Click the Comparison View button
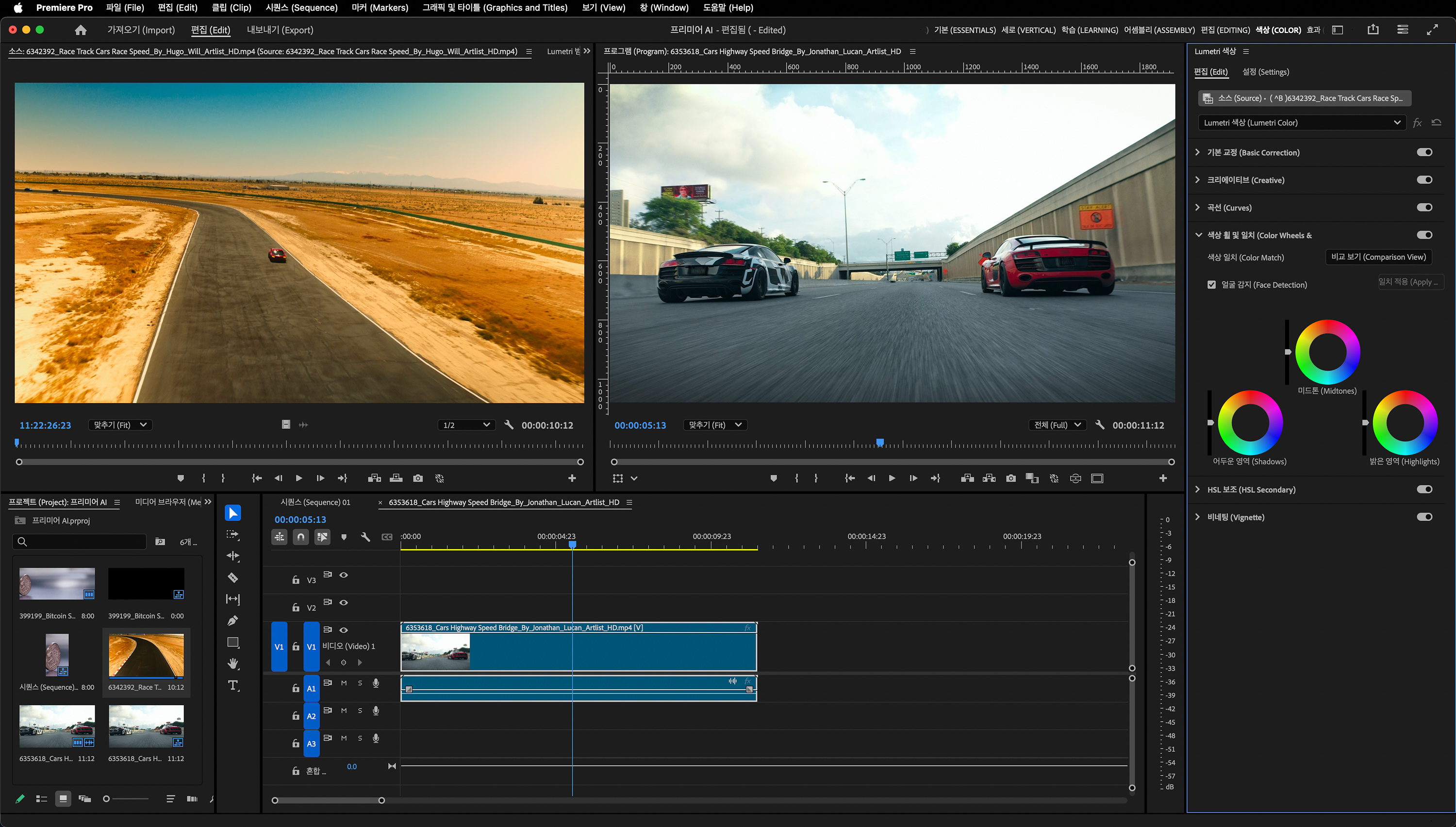Viewport: 1456px width, 827px height. 1378,257
